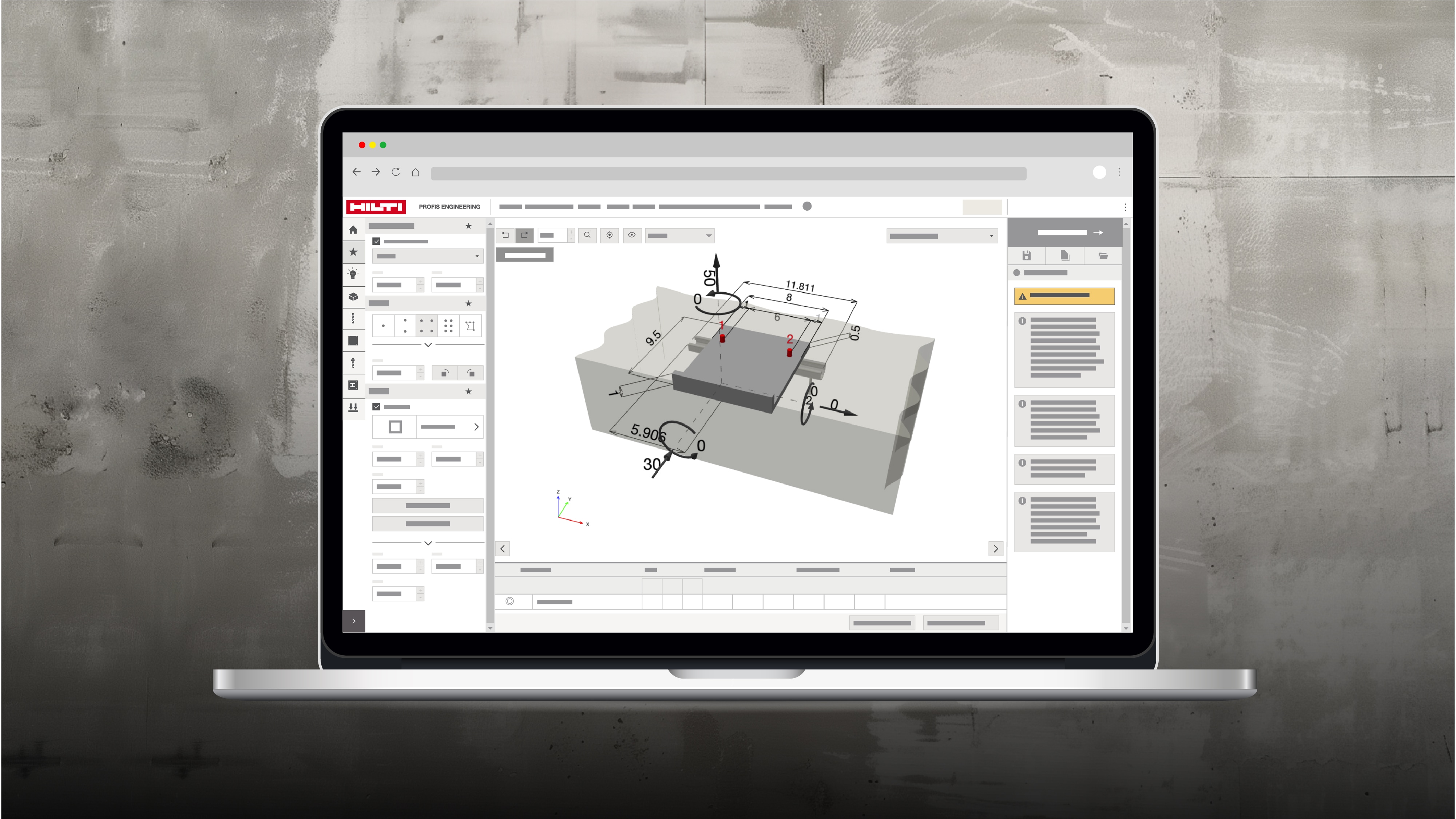Favorite the first panel section with its star

point(469,226)
